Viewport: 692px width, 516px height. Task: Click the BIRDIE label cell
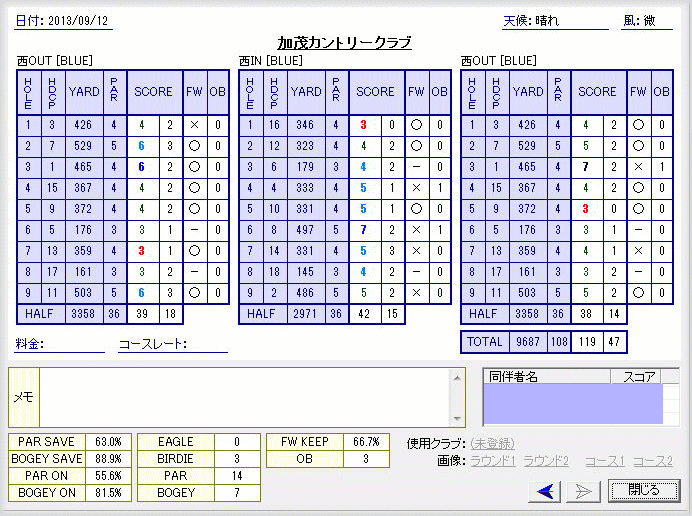176,459
